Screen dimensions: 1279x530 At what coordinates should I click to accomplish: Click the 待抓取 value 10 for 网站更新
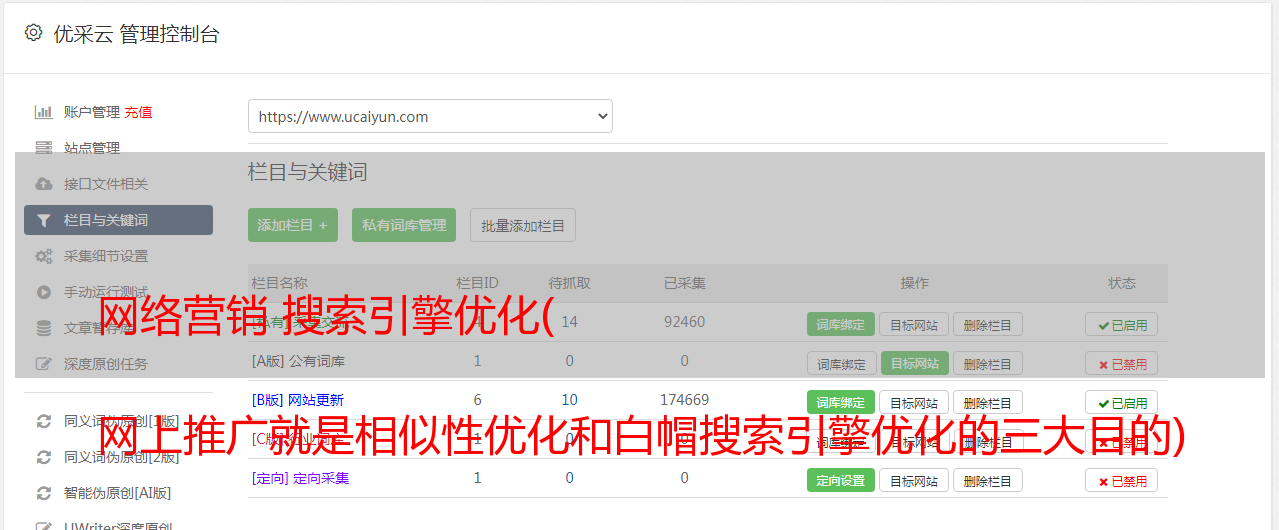pyautogui.click(x=570, y=399)
